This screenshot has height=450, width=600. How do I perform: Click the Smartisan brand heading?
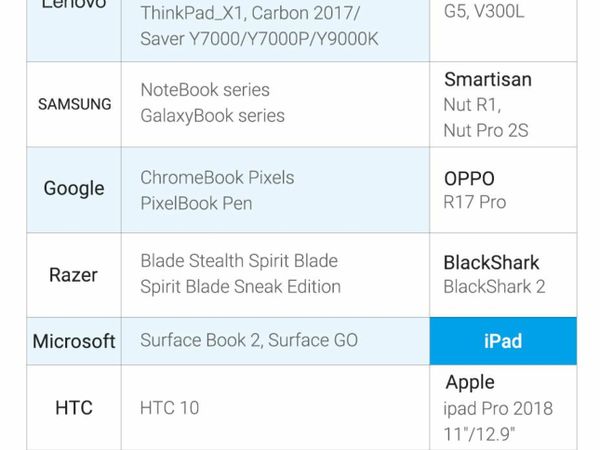487,79
